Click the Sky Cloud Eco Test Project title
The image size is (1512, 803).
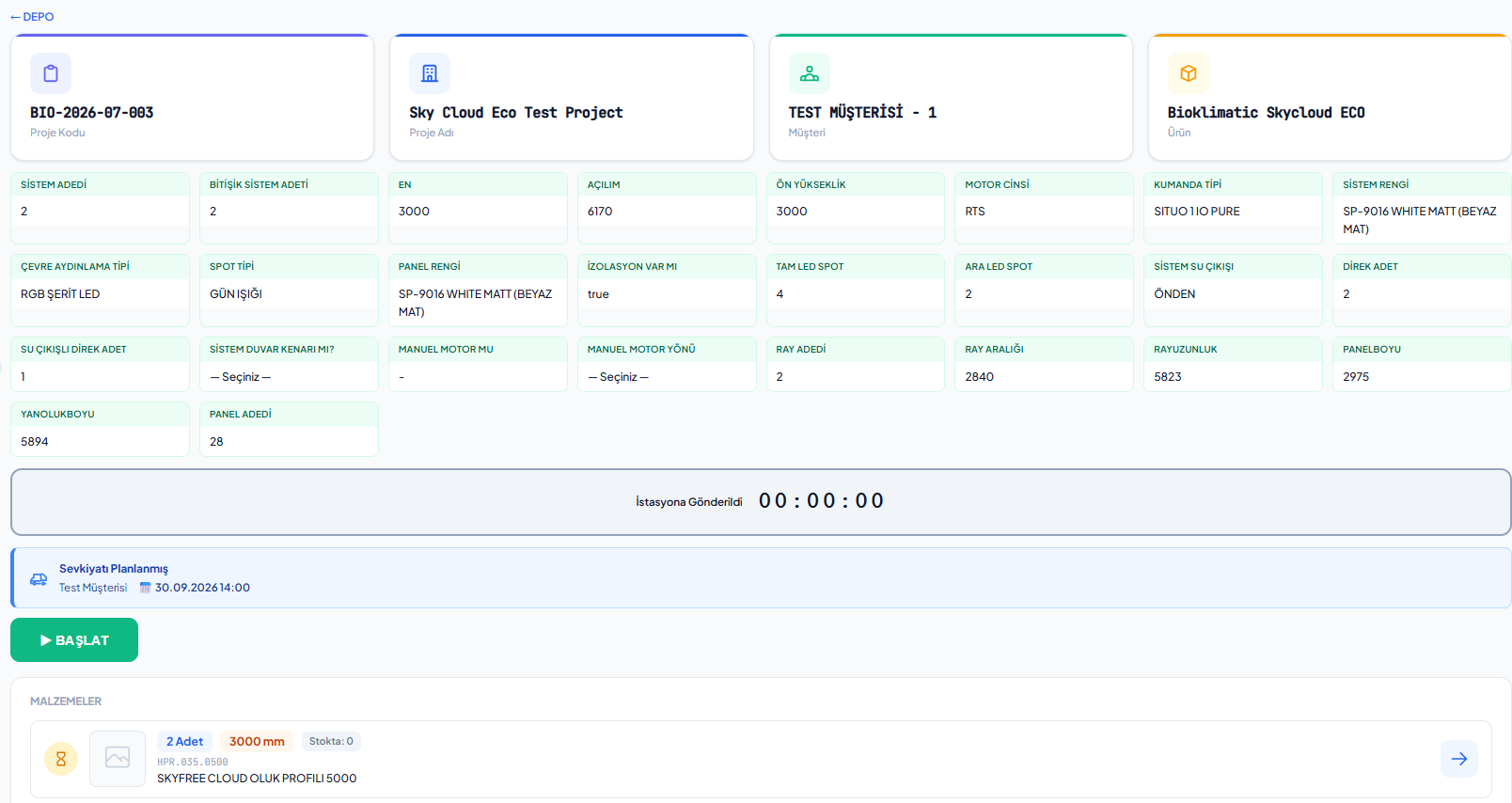[516, 113]
